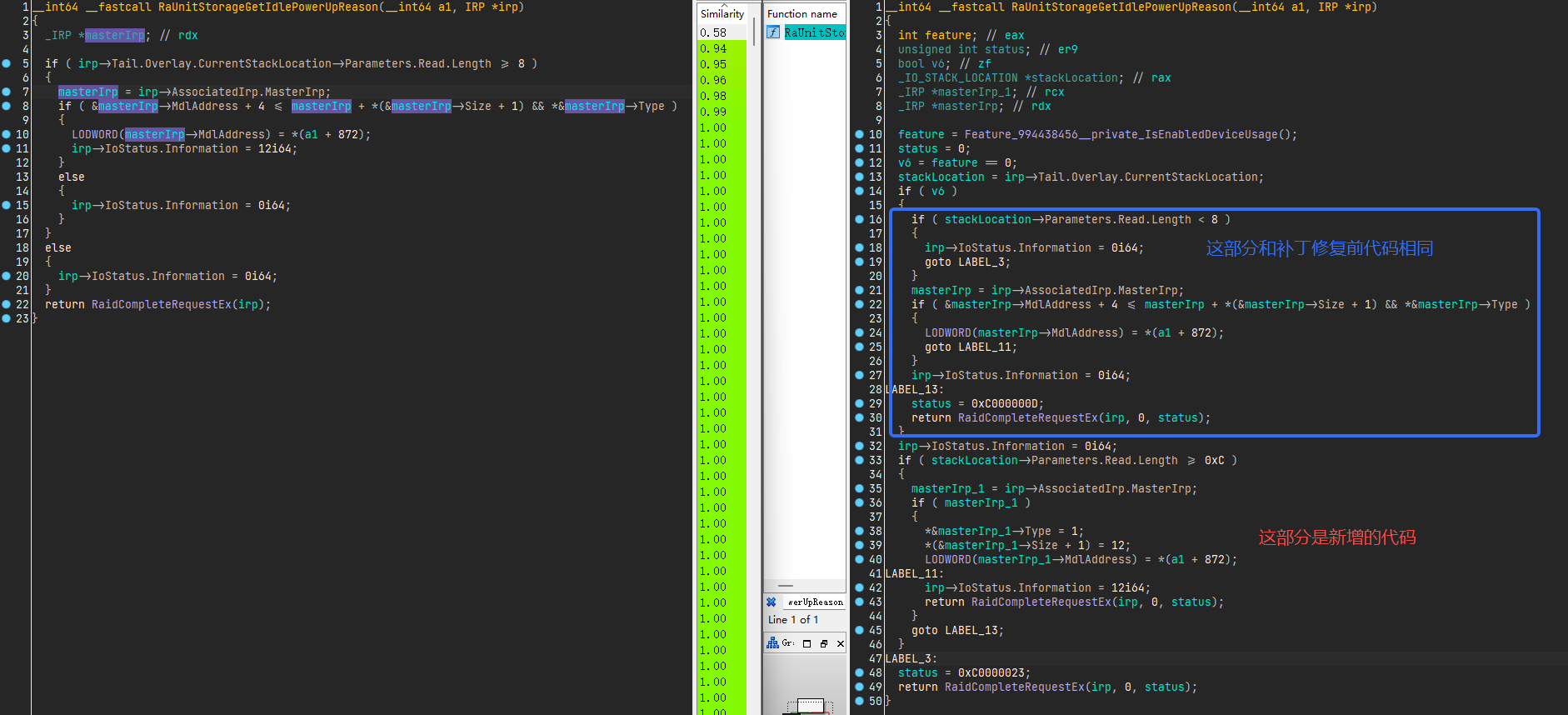Click LABEL_13 label on right line 28
The image size is (1568, 715).
914,389
